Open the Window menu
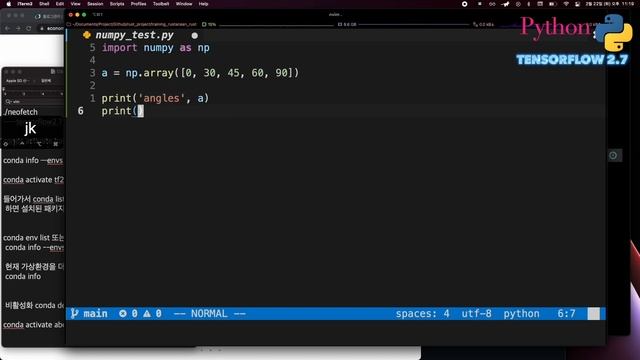Viewport: 640px width, 360px height. (184, 4)
